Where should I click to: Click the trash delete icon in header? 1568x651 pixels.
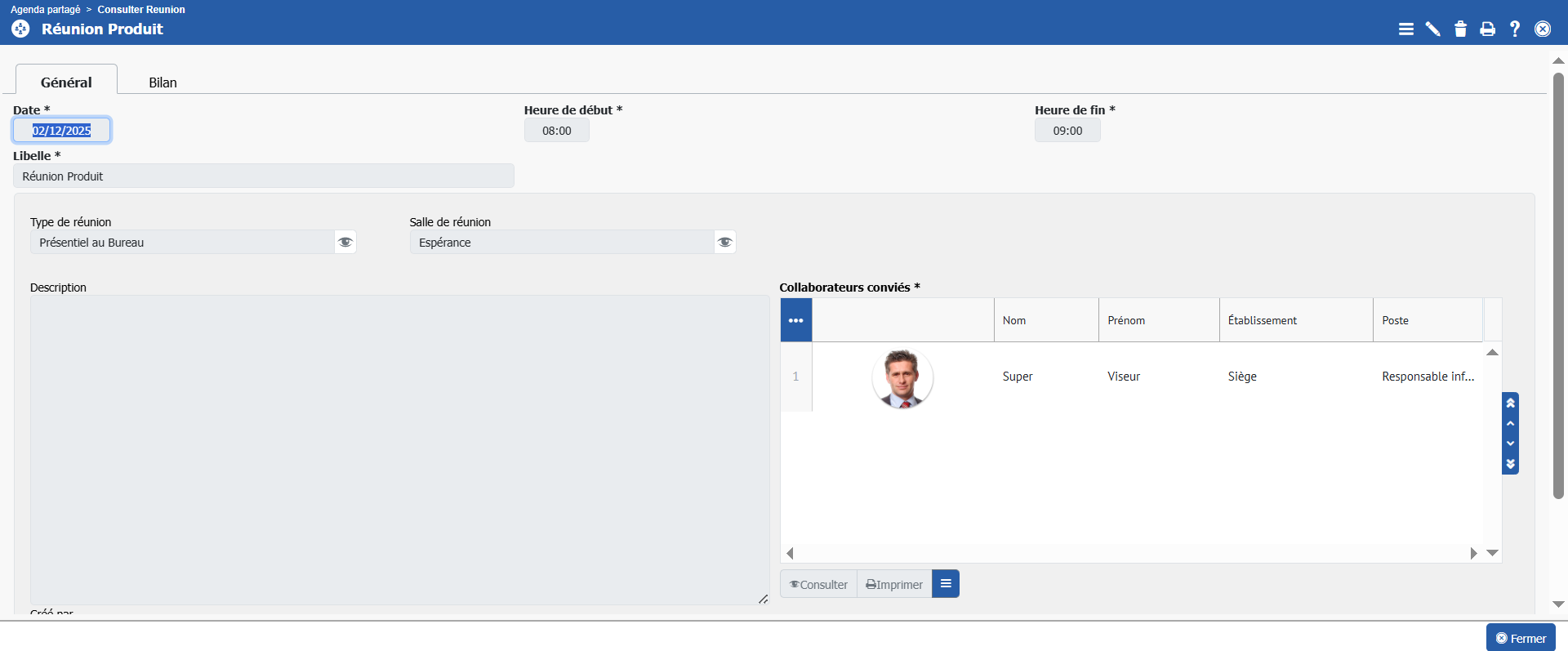point(1460,29)
